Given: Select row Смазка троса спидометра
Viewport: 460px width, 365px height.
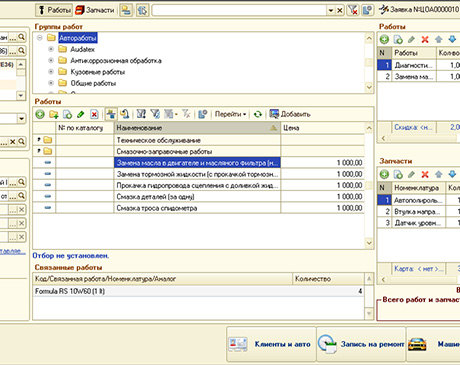Looking at the screenshot, I should tap(197, 208).
